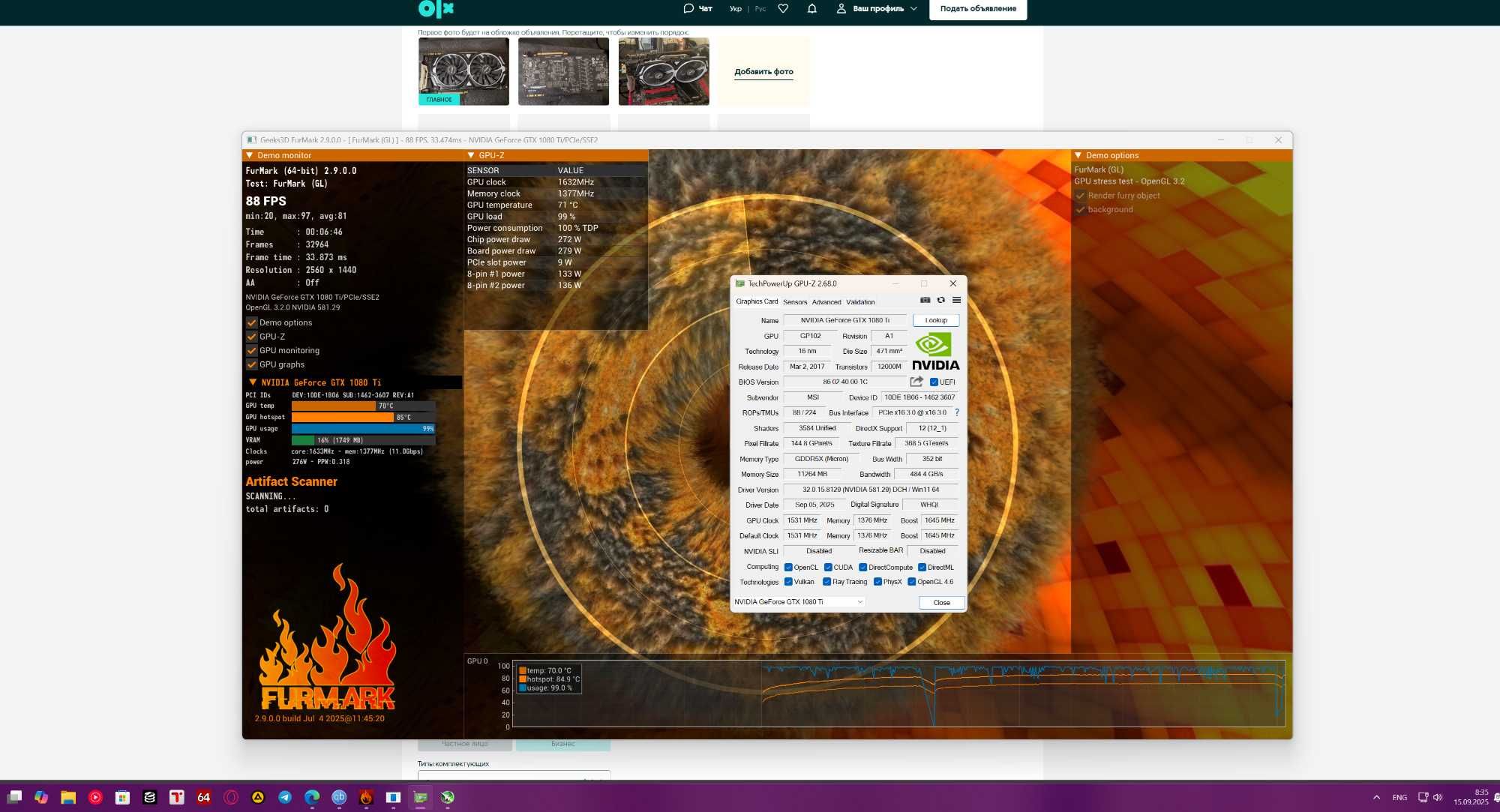Click the VRAM usage bar at 16%
Screen dimensions: 1500x812
coord(363,440)
